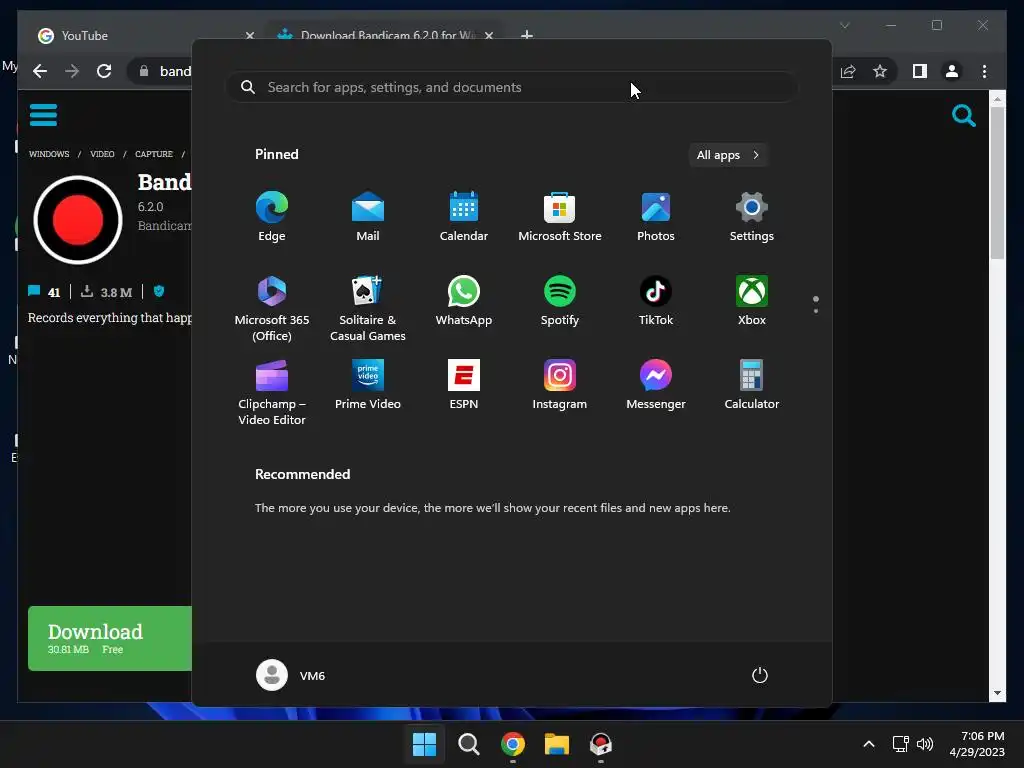Image resolution: width=1024 pixels, height=768 pixels.
Task: Open the Chrome three-dot menu
Action: click(x=984, y=71)
